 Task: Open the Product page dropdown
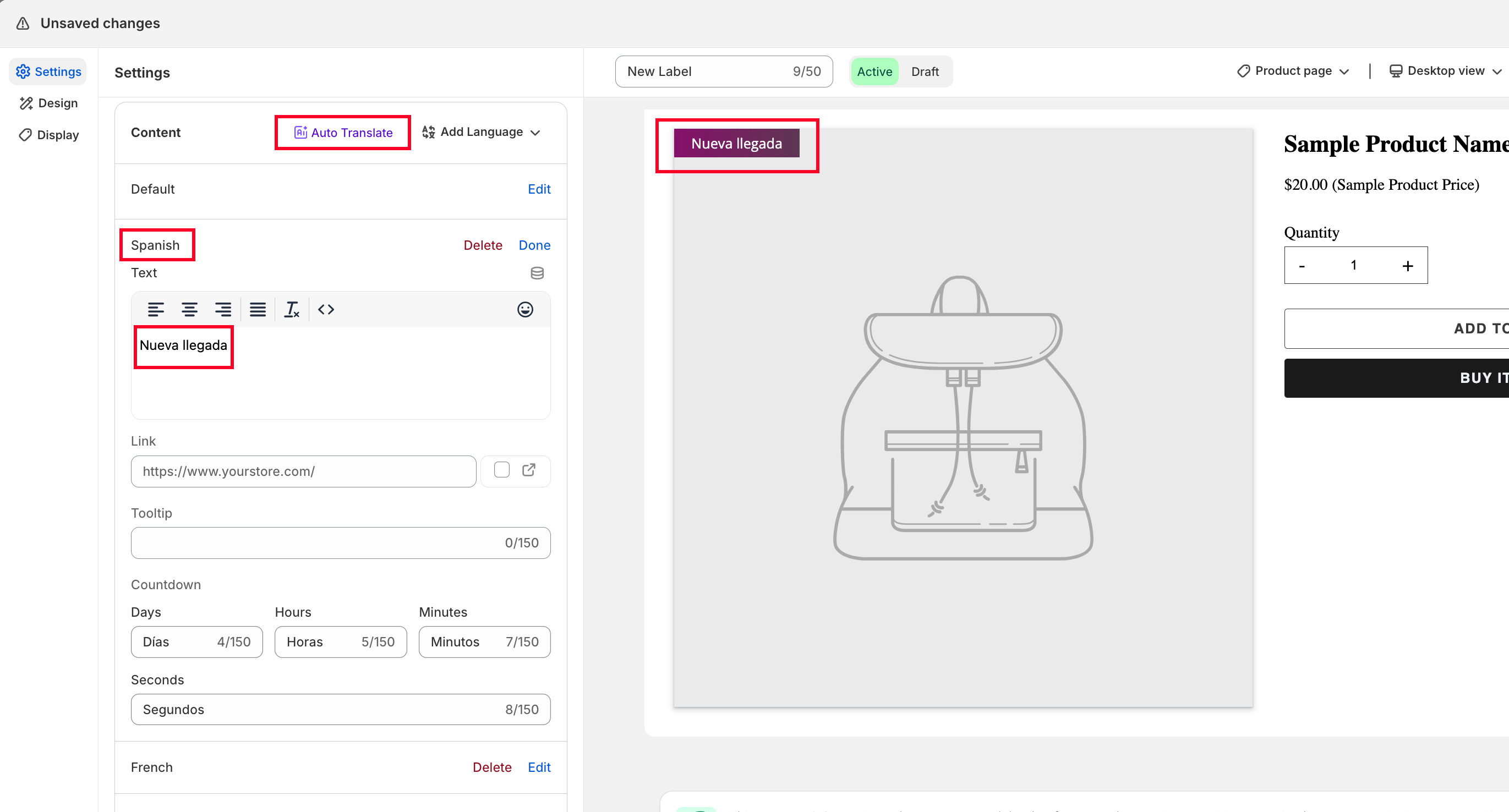point(1293,71)
